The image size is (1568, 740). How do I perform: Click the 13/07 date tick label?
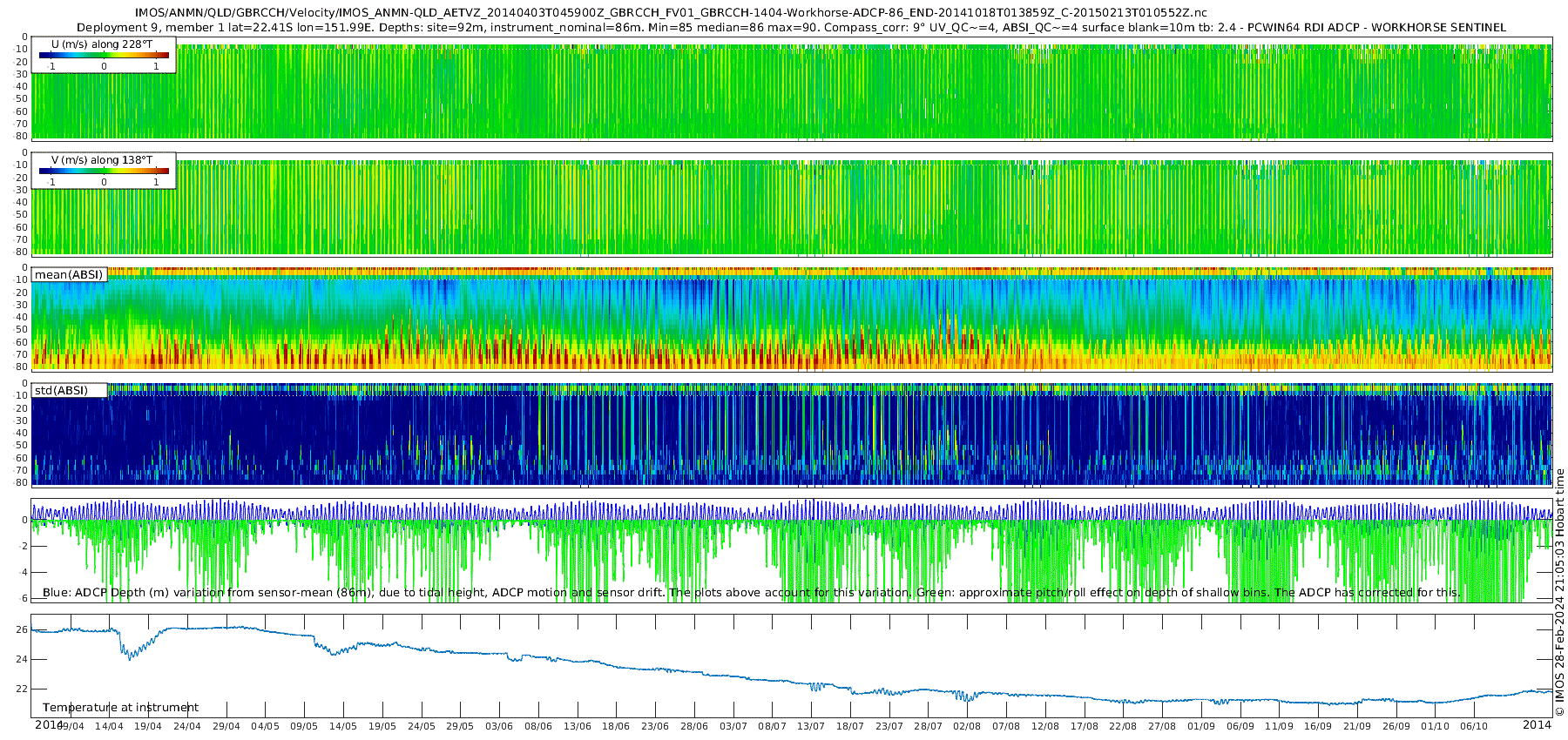pyautogui.click(x=811, y=726)
